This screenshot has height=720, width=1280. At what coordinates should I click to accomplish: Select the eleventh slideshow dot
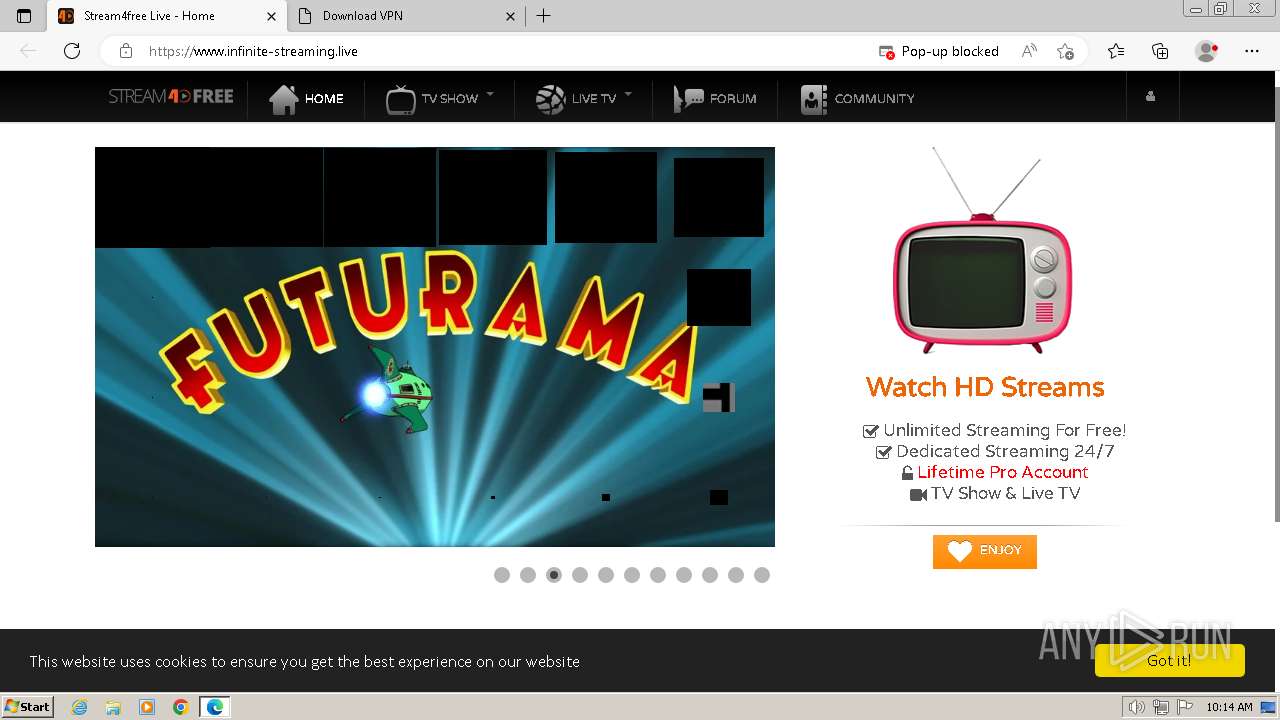pyautogui.click(x=762, y=575)
